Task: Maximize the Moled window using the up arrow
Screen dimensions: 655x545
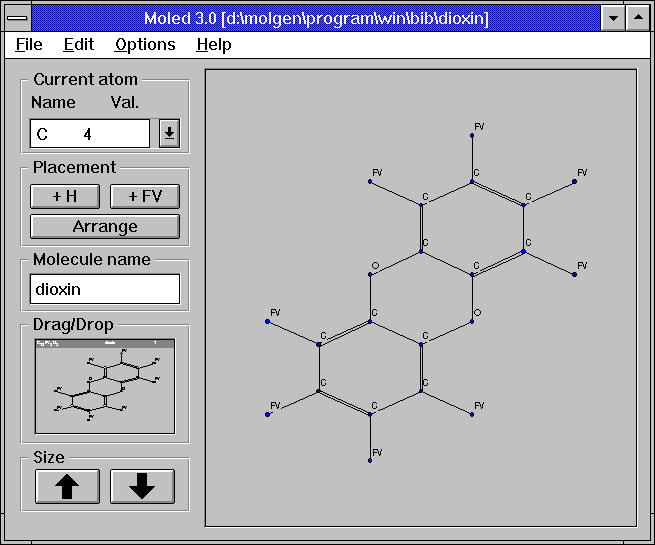Action: click(638, 18)
